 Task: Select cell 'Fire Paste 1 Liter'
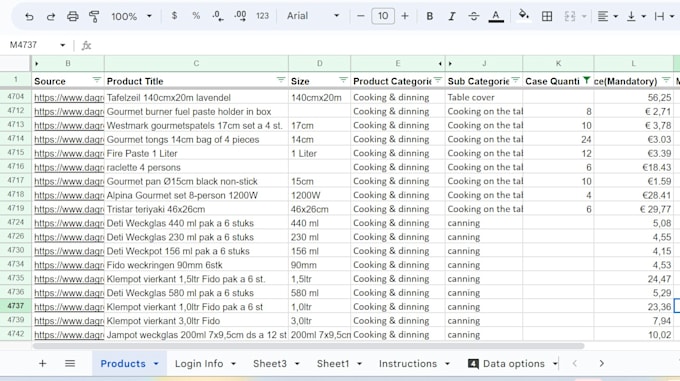point(196,153)
